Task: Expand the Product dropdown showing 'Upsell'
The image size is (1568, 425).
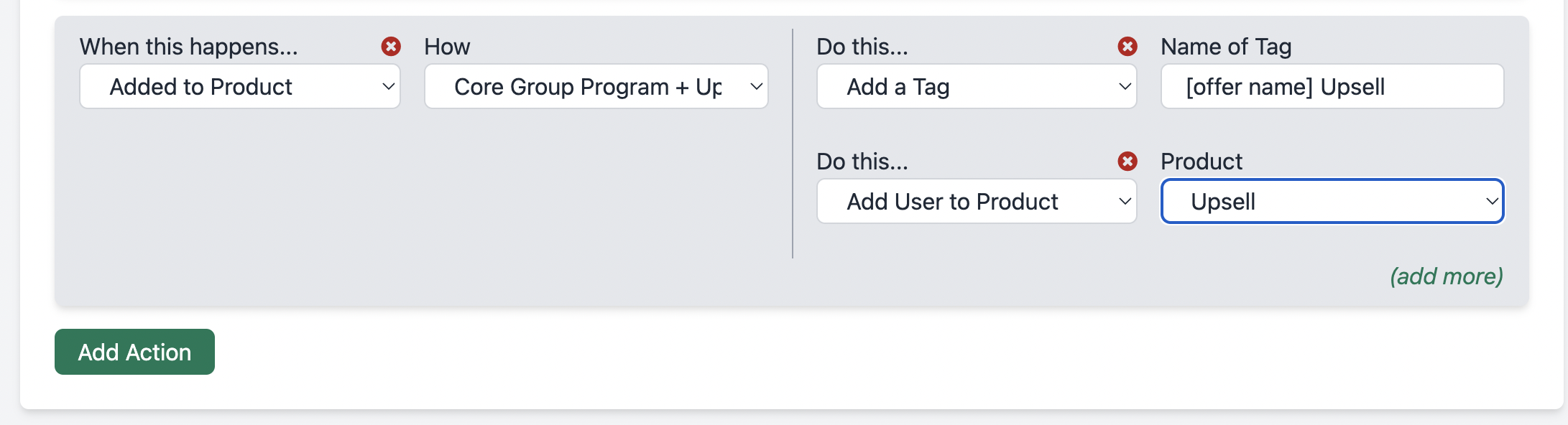Action: pyautogui.click(x=1332, y=202)
